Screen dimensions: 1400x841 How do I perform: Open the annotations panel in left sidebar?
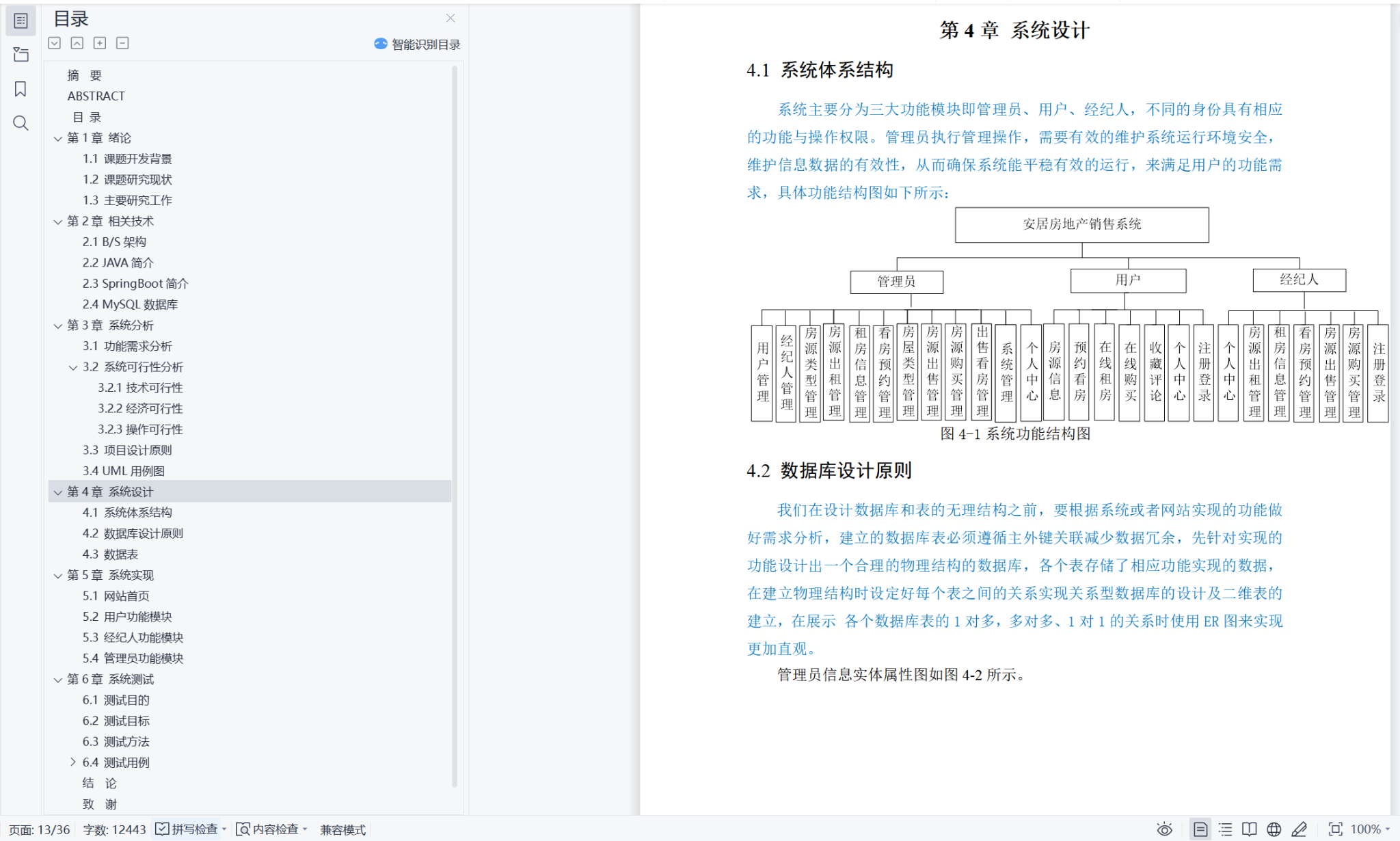click(x=21, y=55)
